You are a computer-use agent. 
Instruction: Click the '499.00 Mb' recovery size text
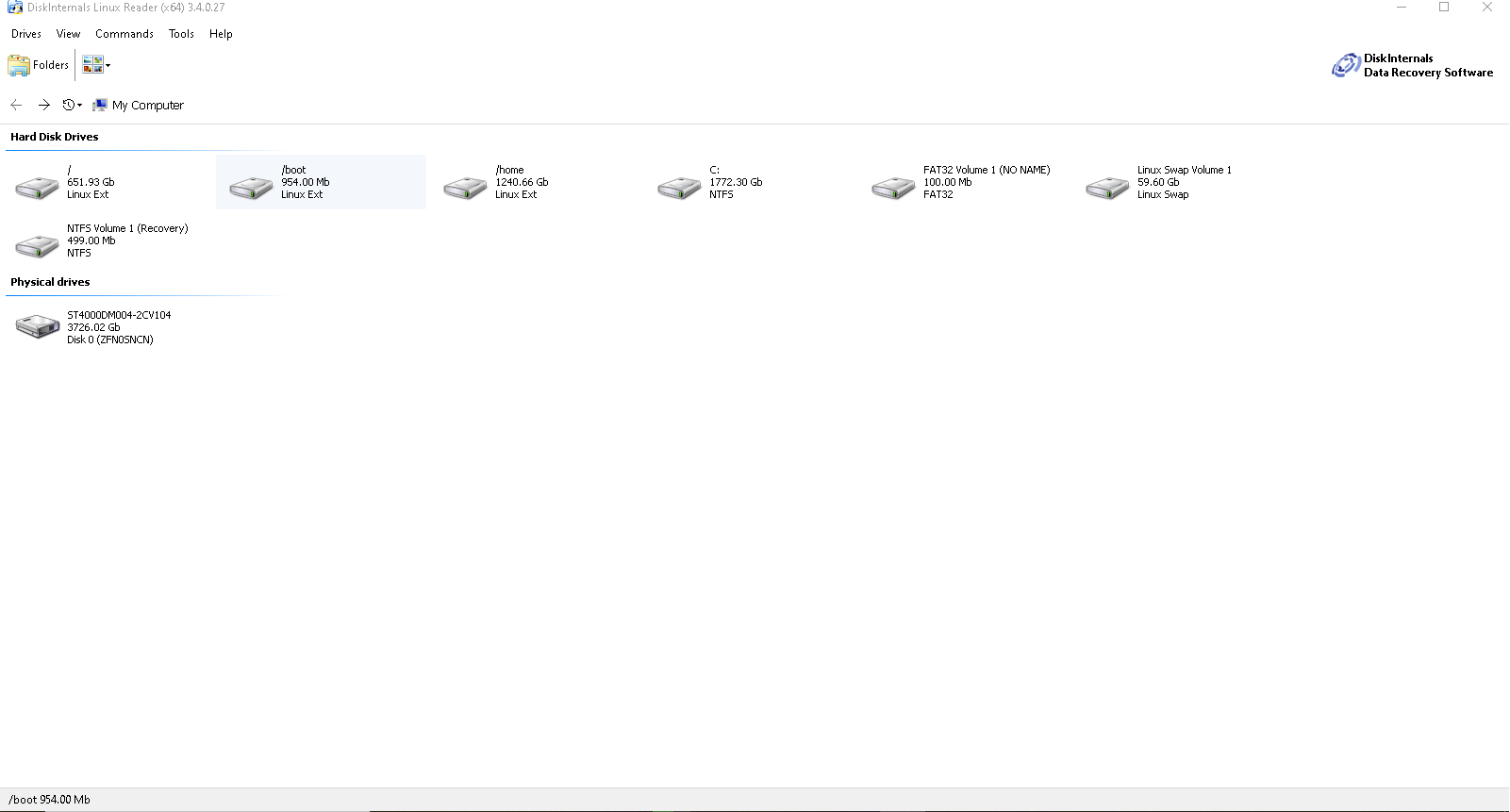[x=91, y=241]
